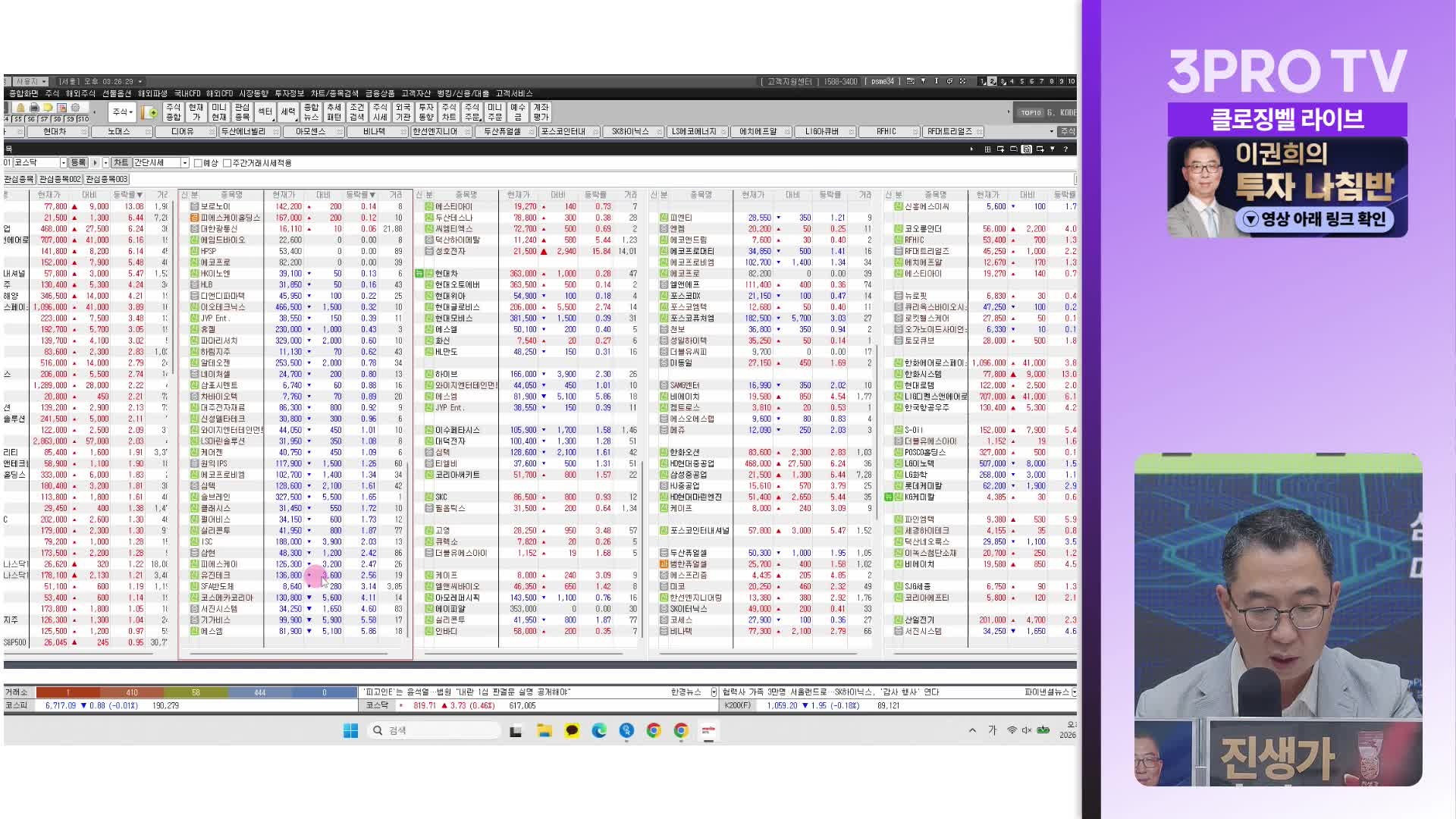Click the yellow KakaoTalk icon in the taskbar
1456x819 pixels.
click(572, 730)
